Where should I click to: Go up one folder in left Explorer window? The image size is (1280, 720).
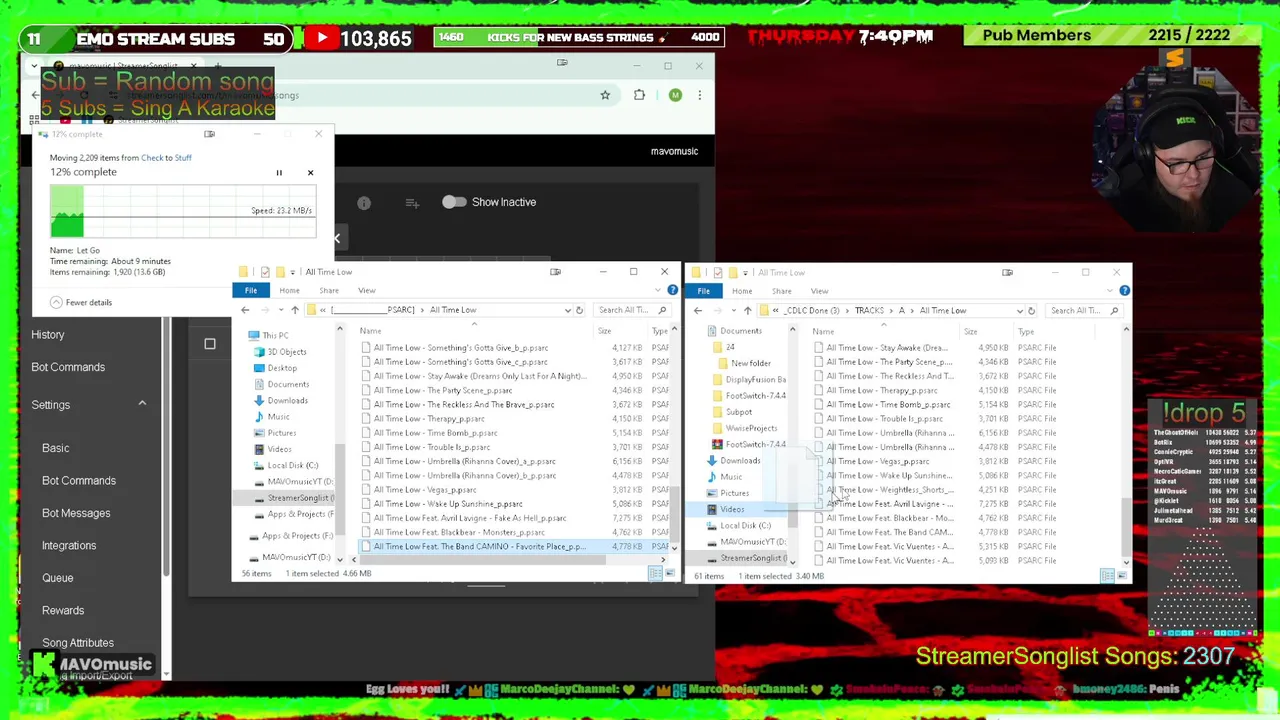[x=295, y=310]
